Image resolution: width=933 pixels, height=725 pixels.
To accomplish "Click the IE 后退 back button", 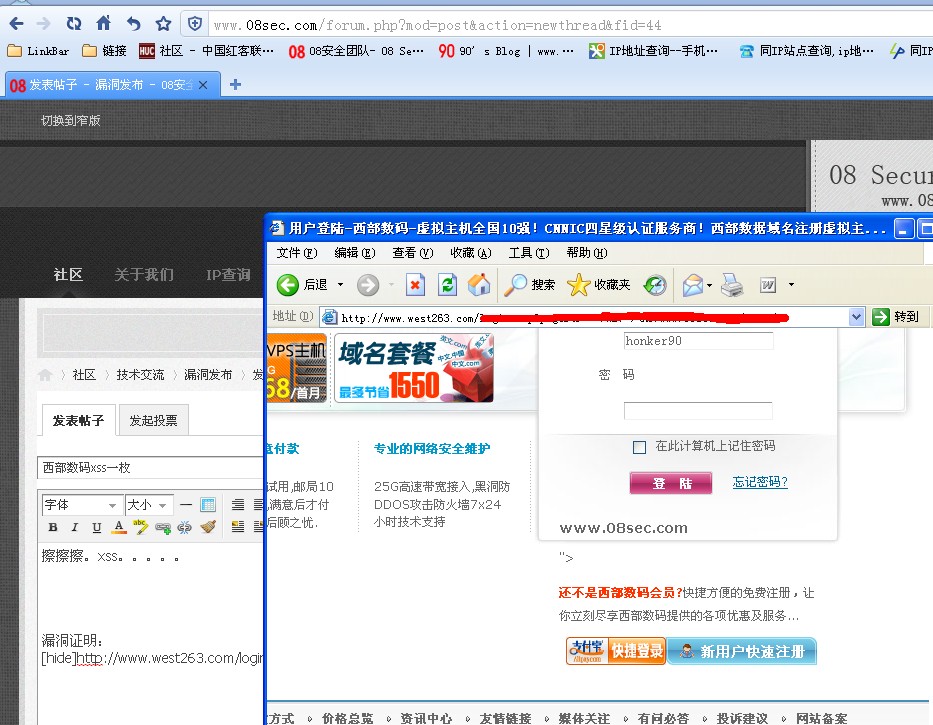I will coord(303,285).
